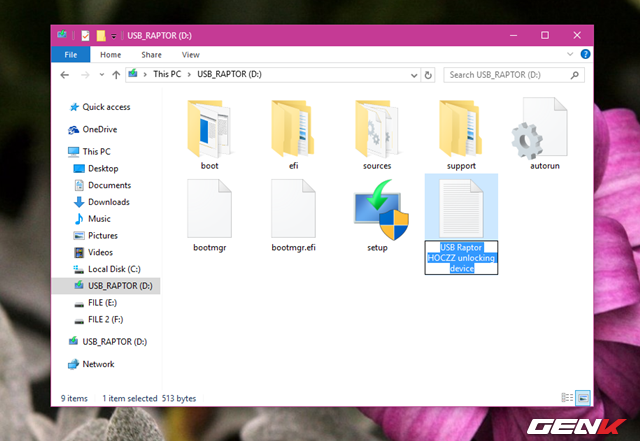This screenshot has width=640, height=441.
Task: Select the USB Raptor unlocking device file icon
Action: pyautogui.click(x=461, y=208)
